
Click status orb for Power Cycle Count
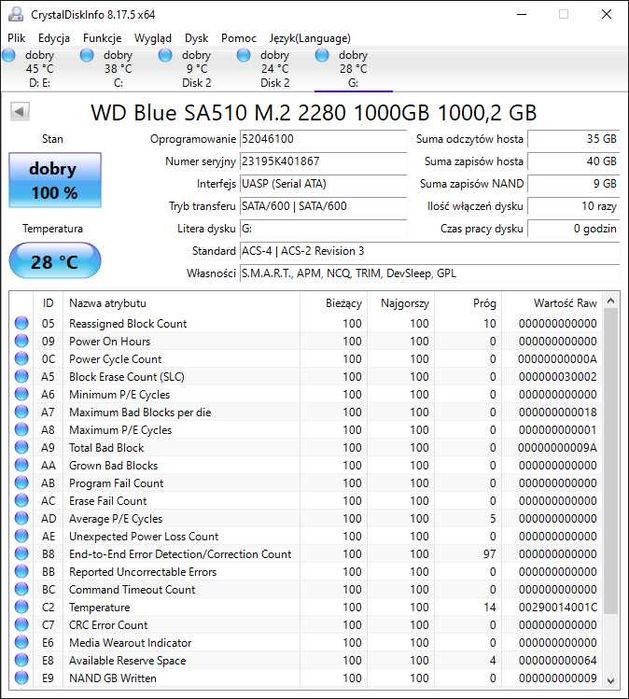(x=21, y=359)
